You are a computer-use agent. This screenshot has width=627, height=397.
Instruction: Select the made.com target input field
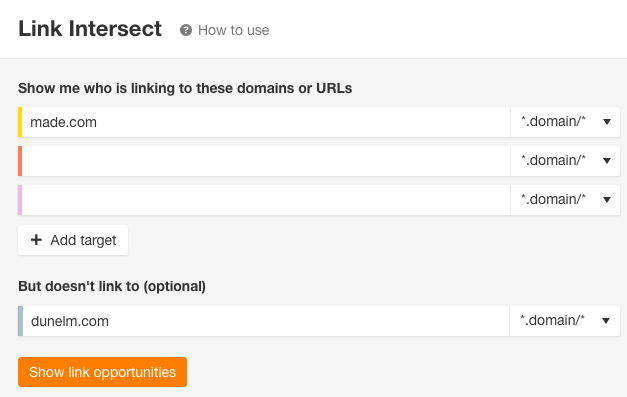(266, 122)
